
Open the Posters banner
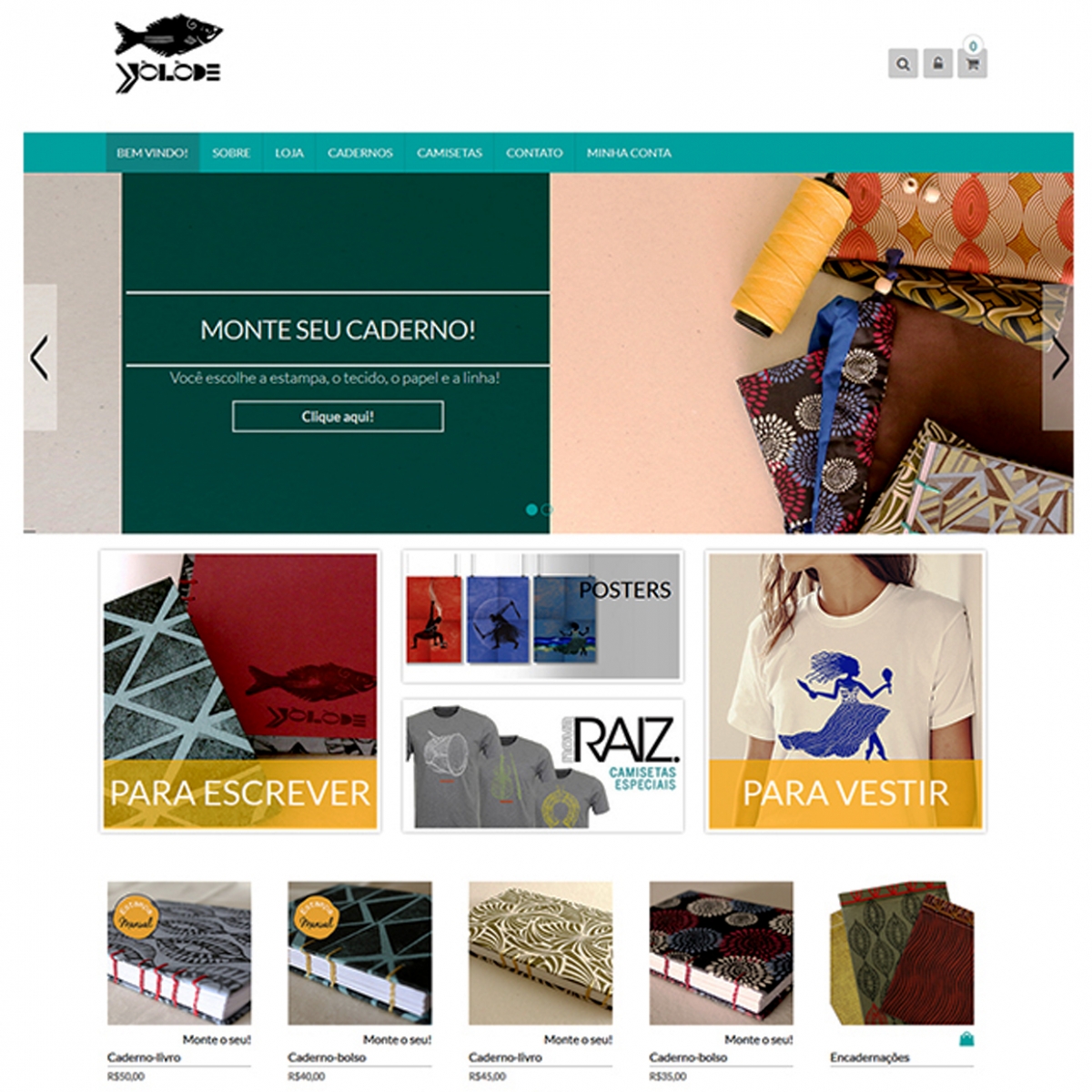click(x=542, y=616)
